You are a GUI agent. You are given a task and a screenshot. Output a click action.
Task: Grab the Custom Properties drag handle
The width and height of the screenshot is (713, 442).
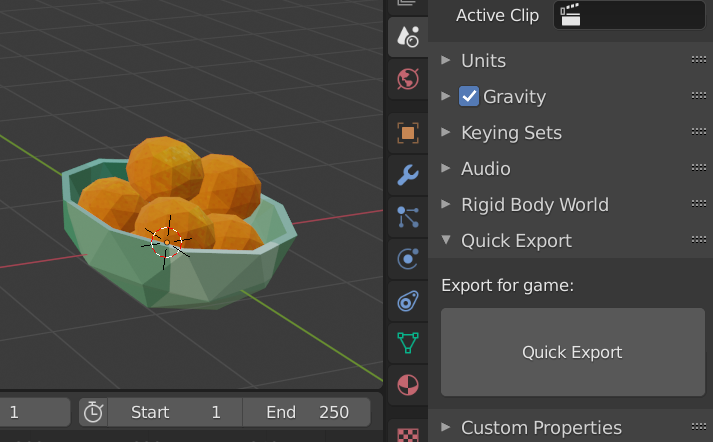tap(699, 427)
